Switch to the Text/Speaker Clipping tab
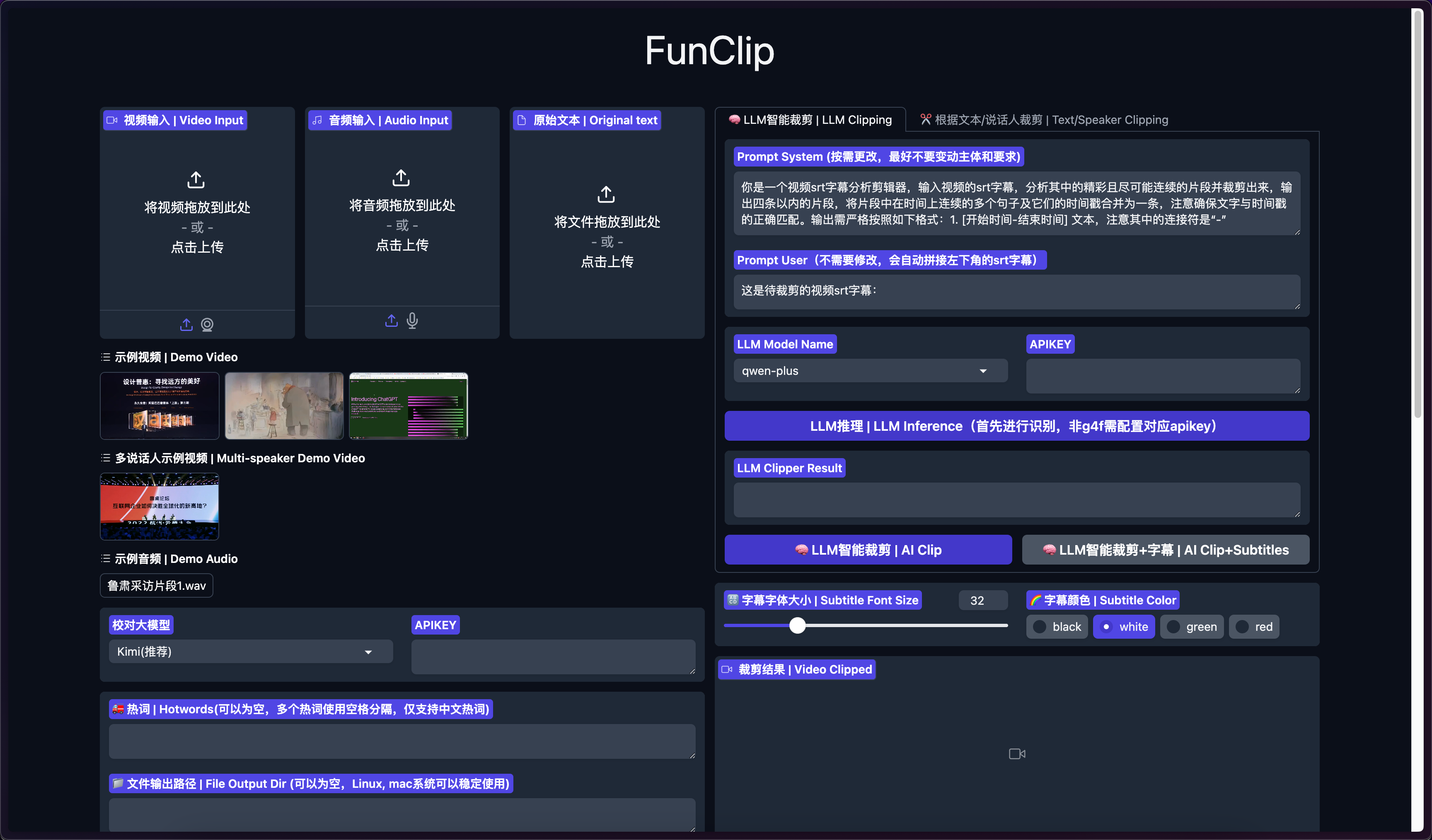 point(1044,120)
